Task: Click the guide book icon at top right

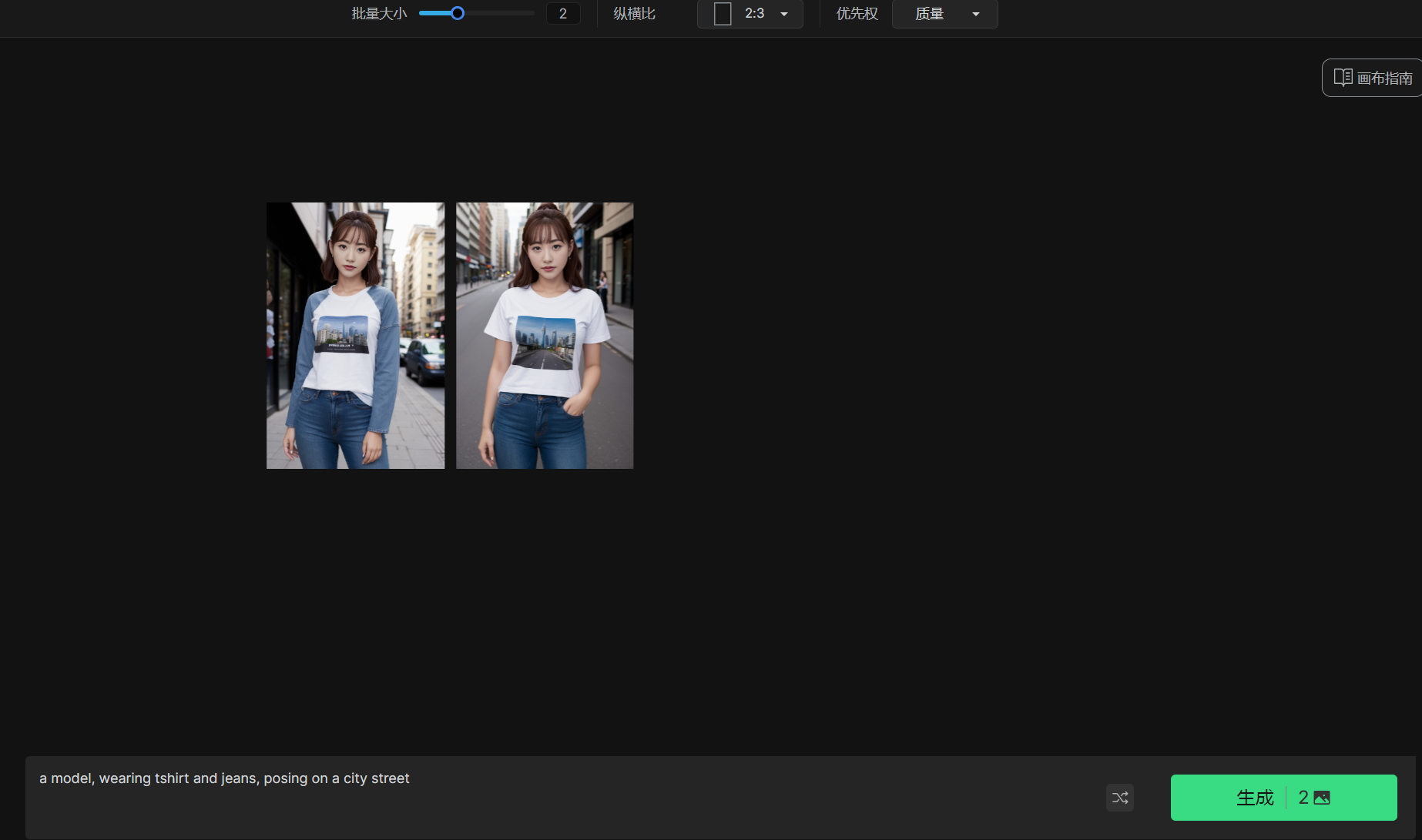Action: [1343, 77]
